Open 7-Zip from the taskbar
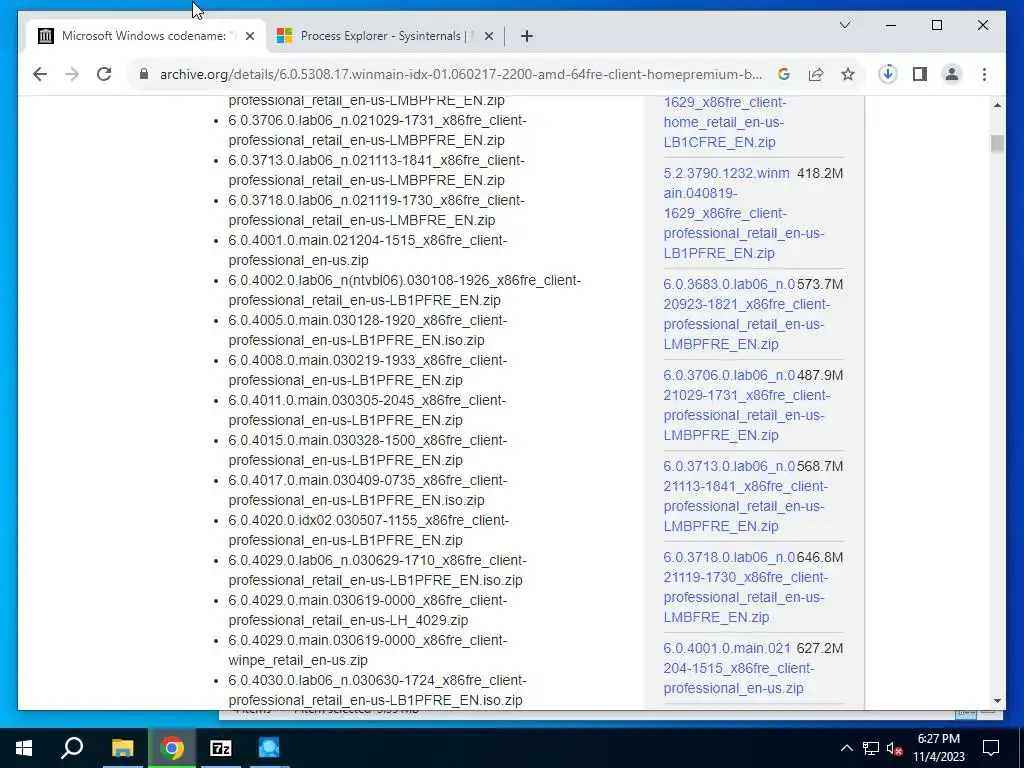Viewport: 1024px width, 768px height. point(221,748)
